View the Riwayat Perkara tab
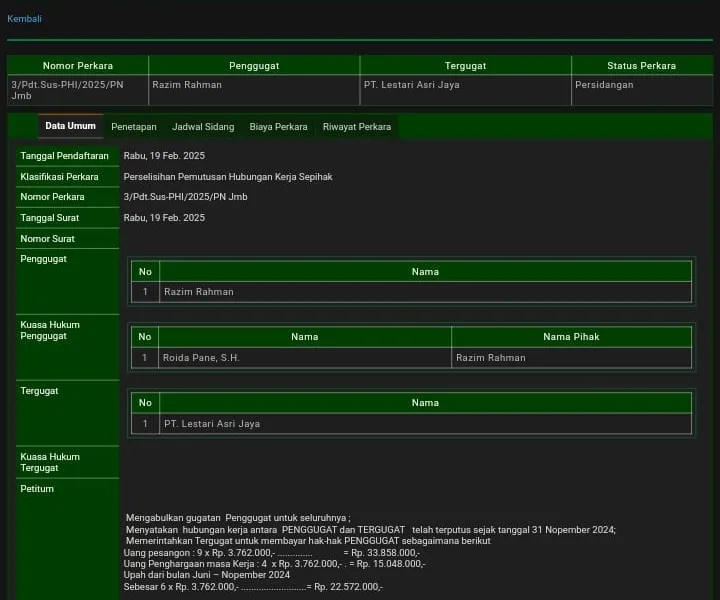The height and width of the screenshot is (600, 720). click(356, 127)
